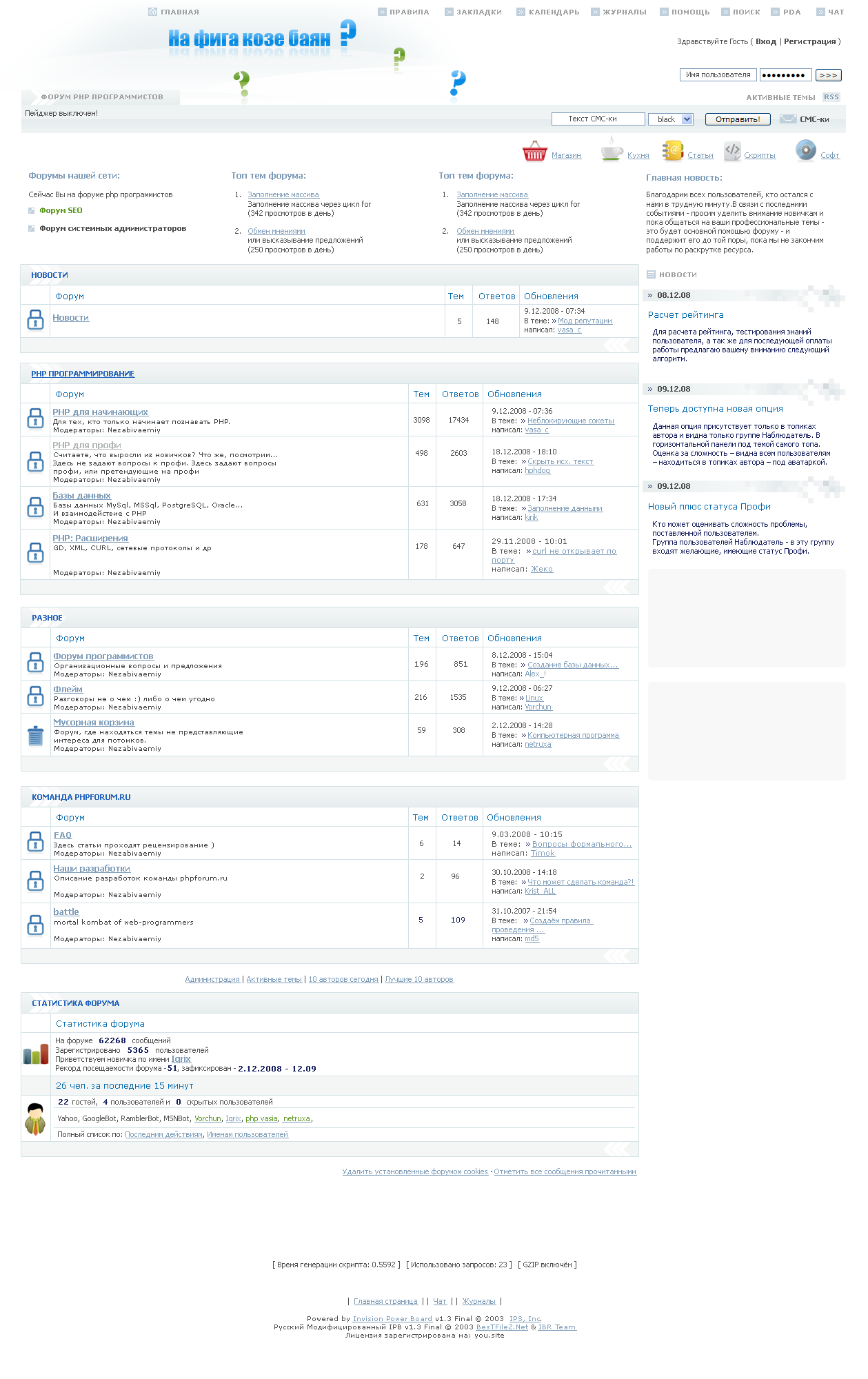Open the Неблокирующие сокеты topic link
868x1379 pixels.
(571, 421)
